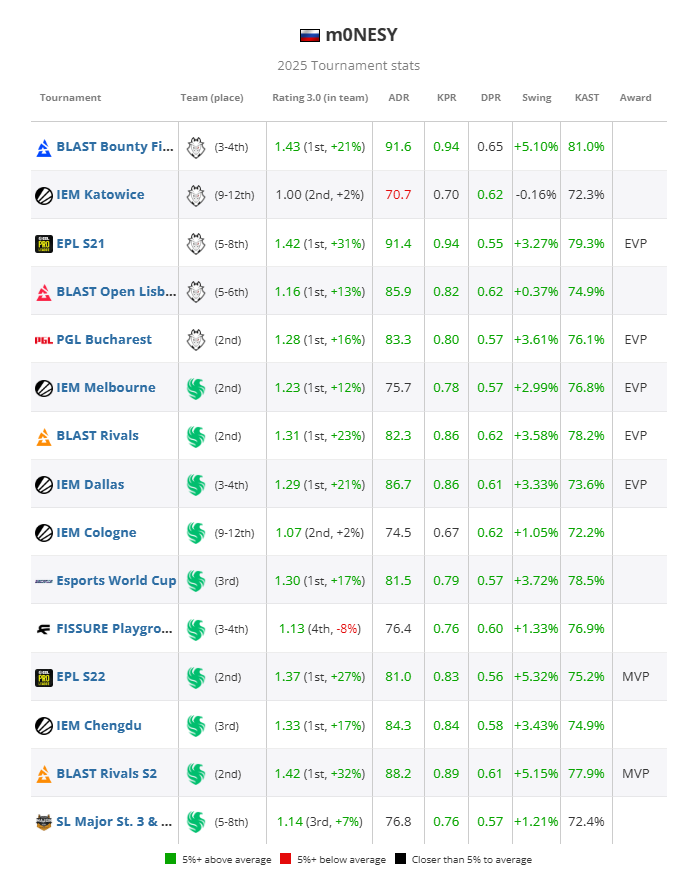
Task: Click the KAST column header
Action: [587, 98]
